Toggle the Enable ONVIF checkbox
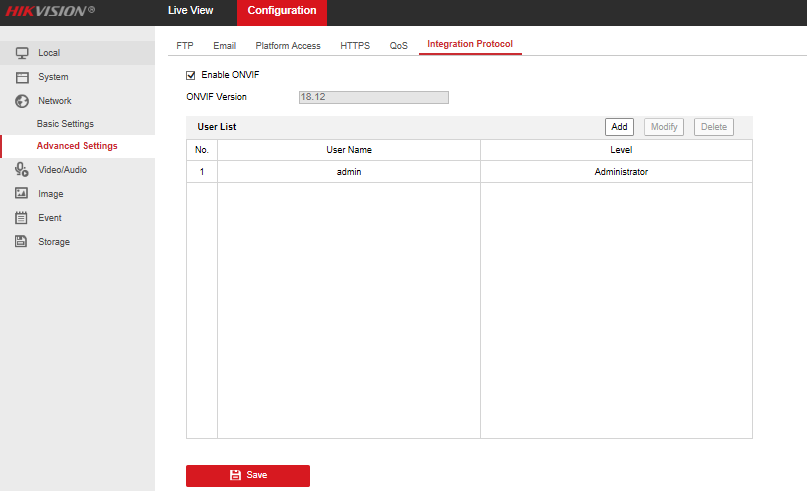The image size is (807, 491). click(x=191, y=75)
